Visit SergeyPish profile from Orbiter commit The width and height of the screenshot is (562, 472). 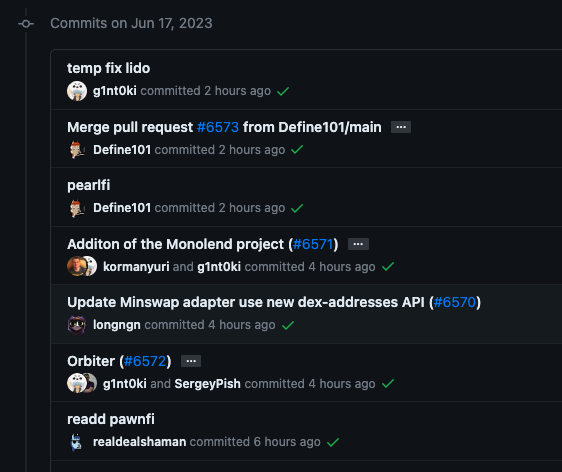pos(208,384)
